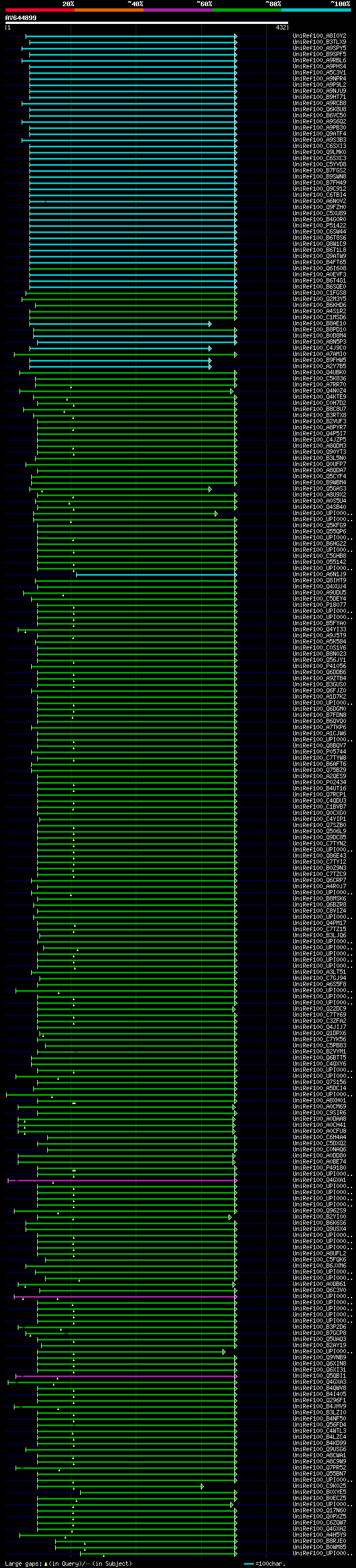Screen dimensions: 356x1568
Task: Click the short cyan alignment bar for UniRef100_B8AE10
Action: click(121, 324)
